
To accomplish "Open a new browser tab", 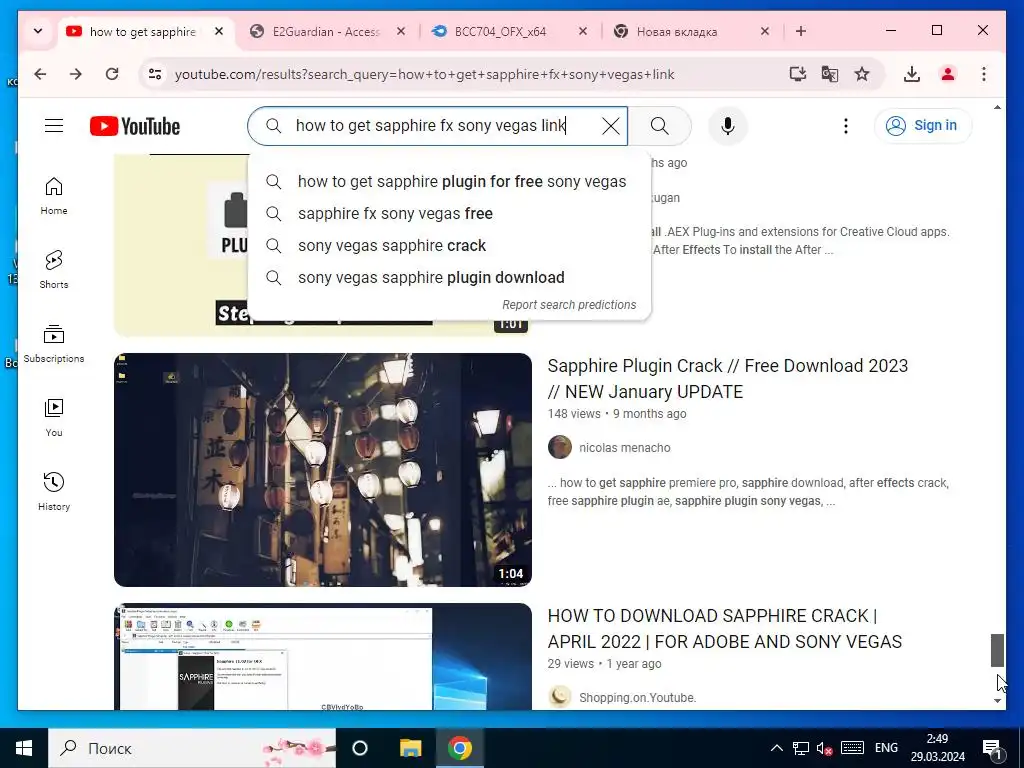I will tap(801, 31).
